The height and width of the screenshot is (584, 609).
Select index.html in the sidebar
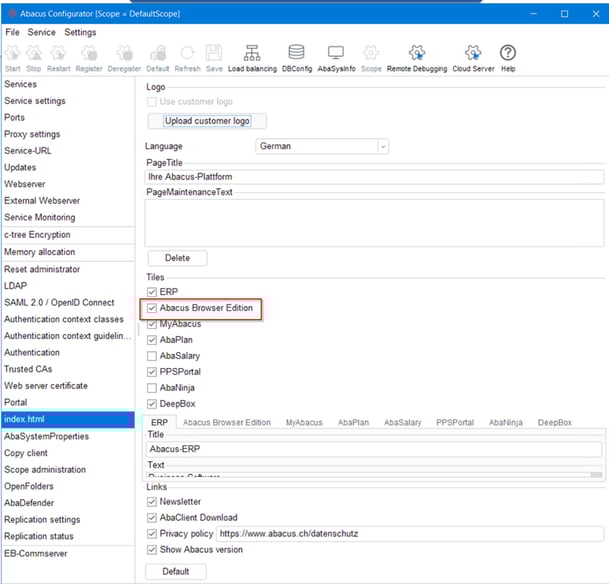[68, 419]
